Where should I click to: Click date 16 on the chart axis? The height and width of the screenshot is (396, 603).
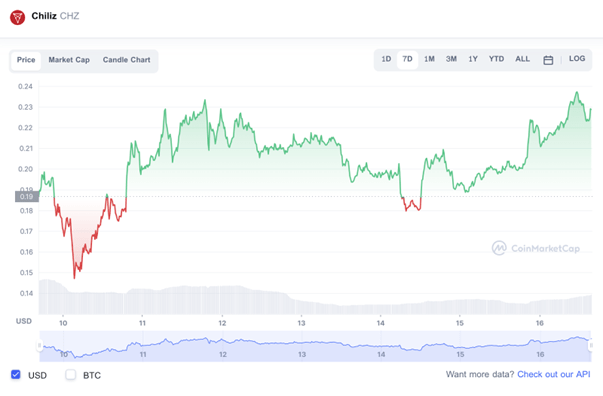click(539, 323)
